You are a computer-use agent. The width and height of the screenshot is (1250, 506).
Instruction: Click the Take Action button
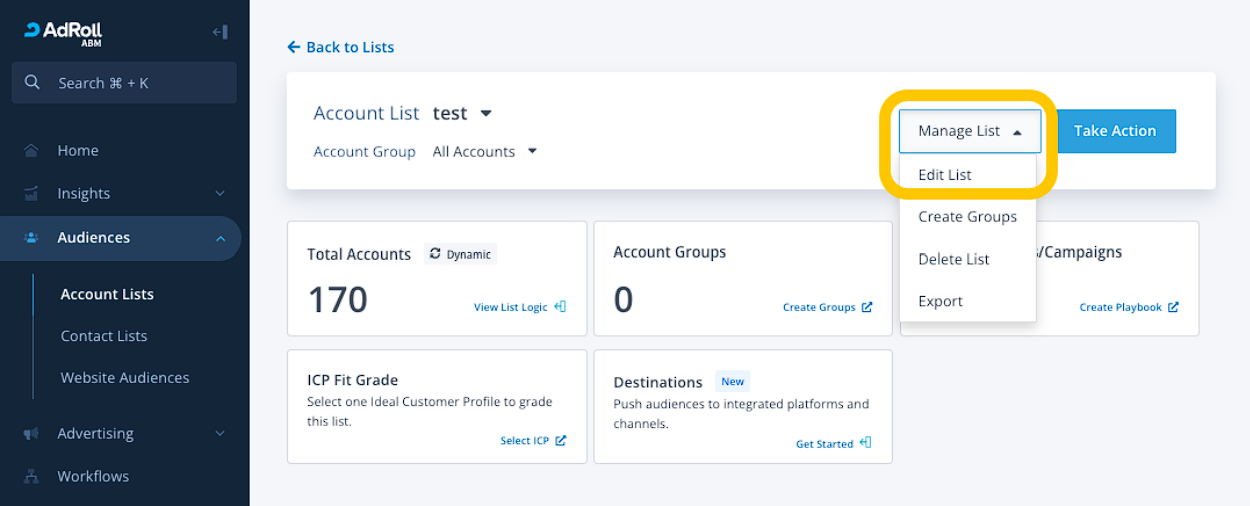(1115, 131)
